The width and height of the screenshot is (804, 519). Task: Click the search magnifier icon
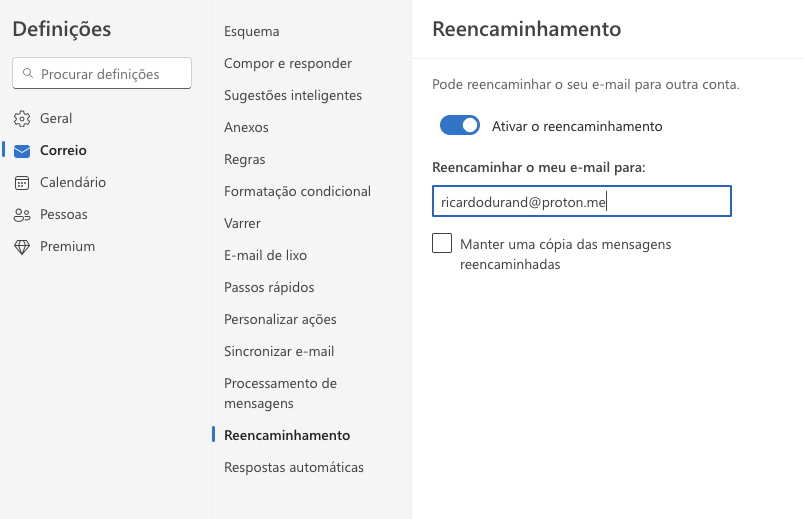pyautogui.click(x=27, y=74)
